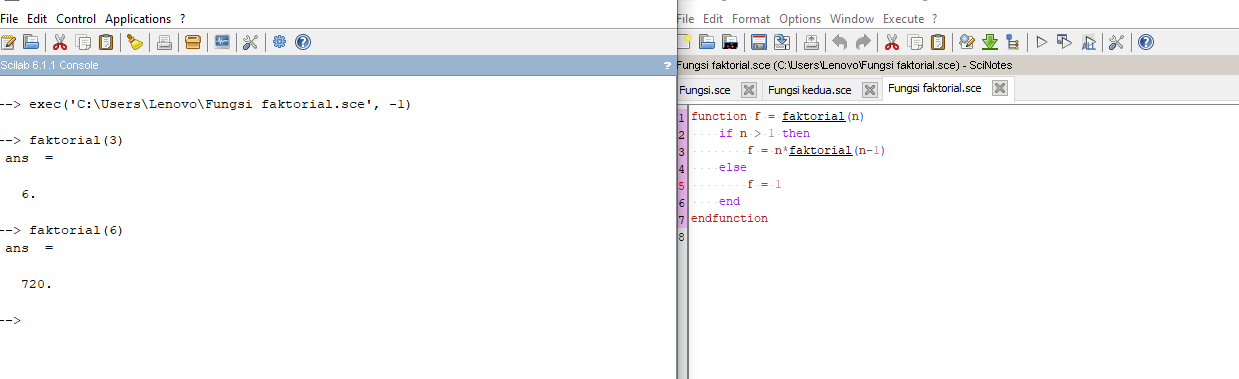
Task: Open console Applications menu
Action: (138, 18)
